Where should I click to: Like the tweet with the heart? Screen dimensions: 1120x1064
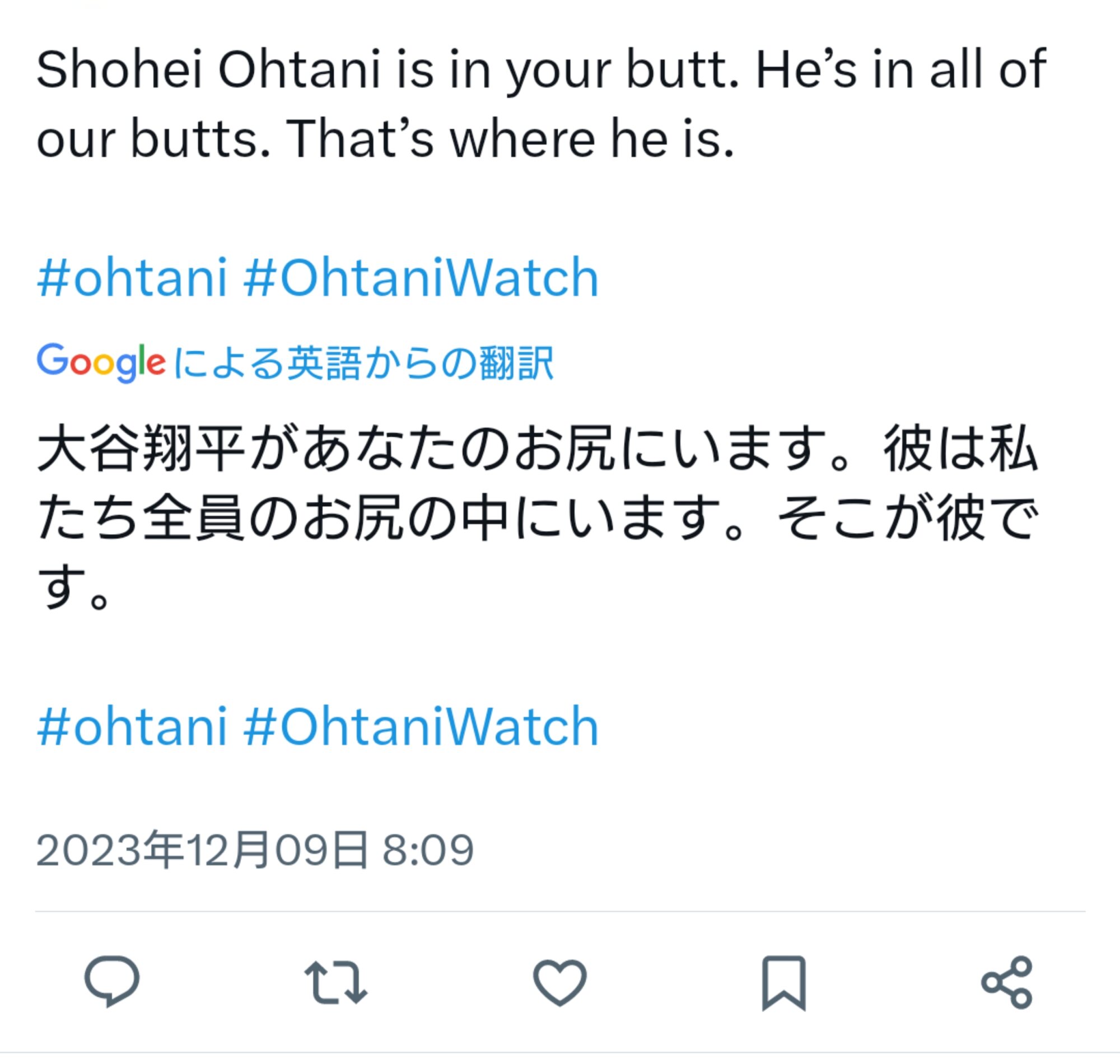point(559,982)
